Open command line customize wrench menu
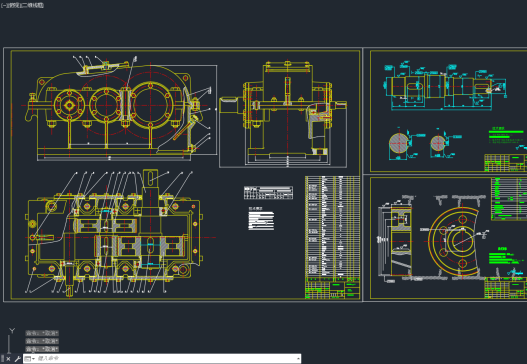 tap(17, 359)
